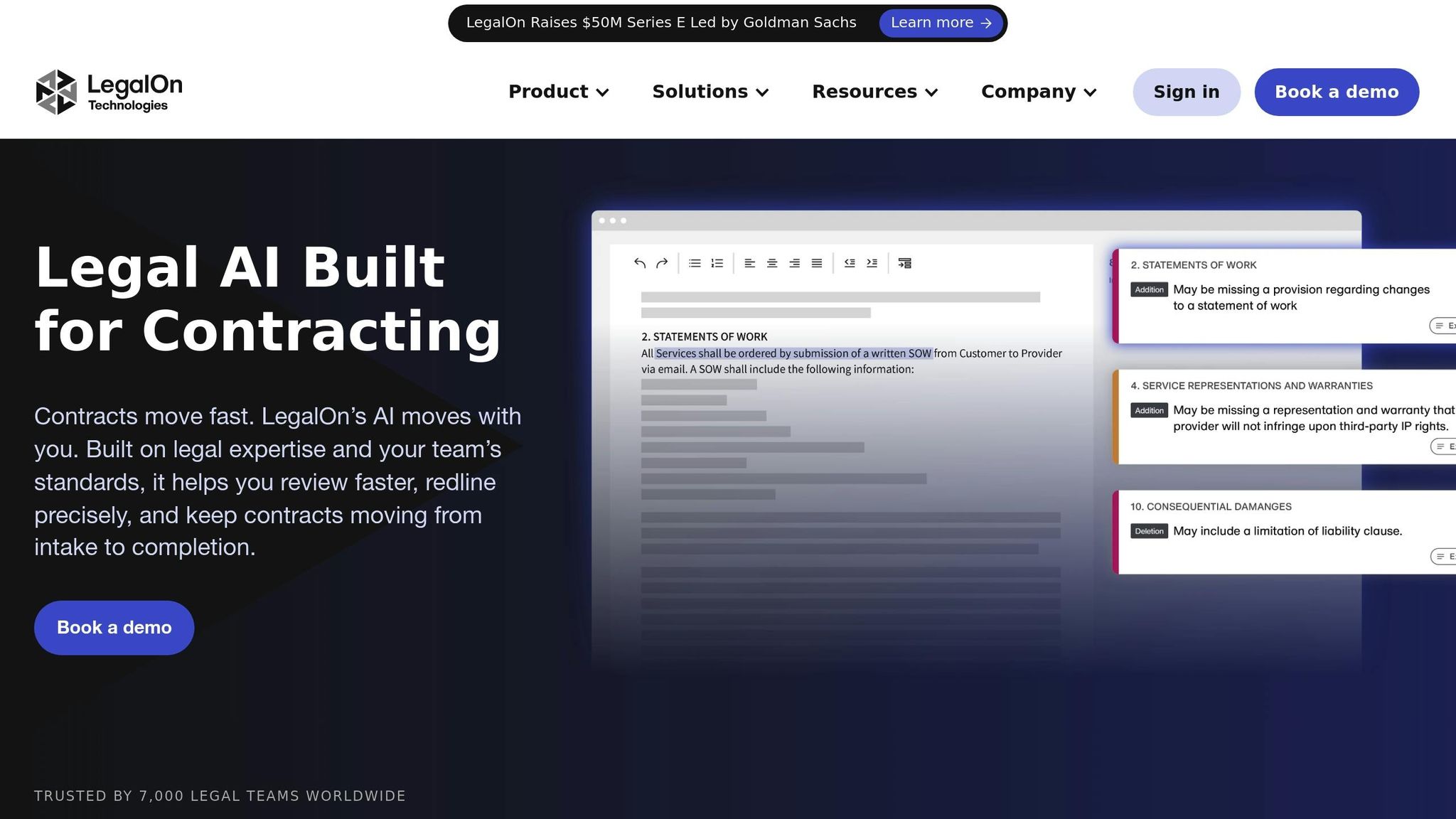Click the Addition tag on Warranties card

pyautogui.click(x=1149, y=410)
